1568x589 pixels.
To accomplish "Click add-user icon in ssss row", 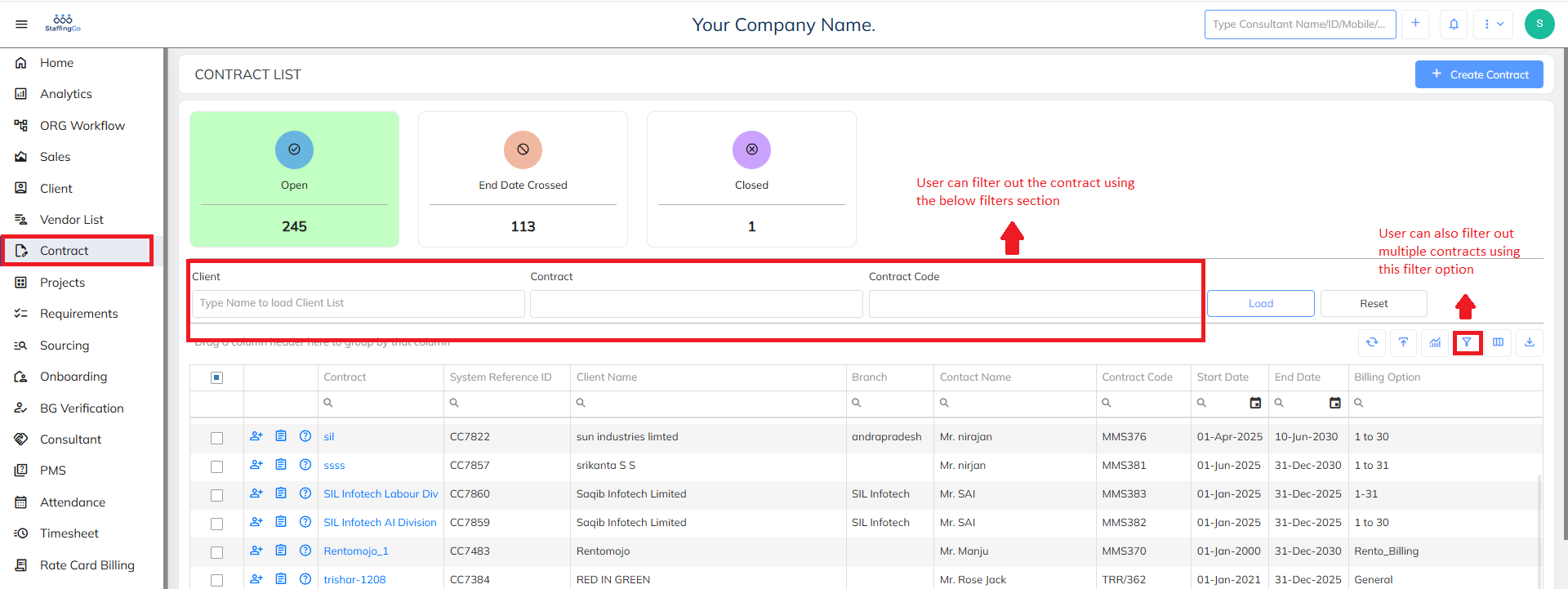I will pyautogui.click(x=256, y=465).
